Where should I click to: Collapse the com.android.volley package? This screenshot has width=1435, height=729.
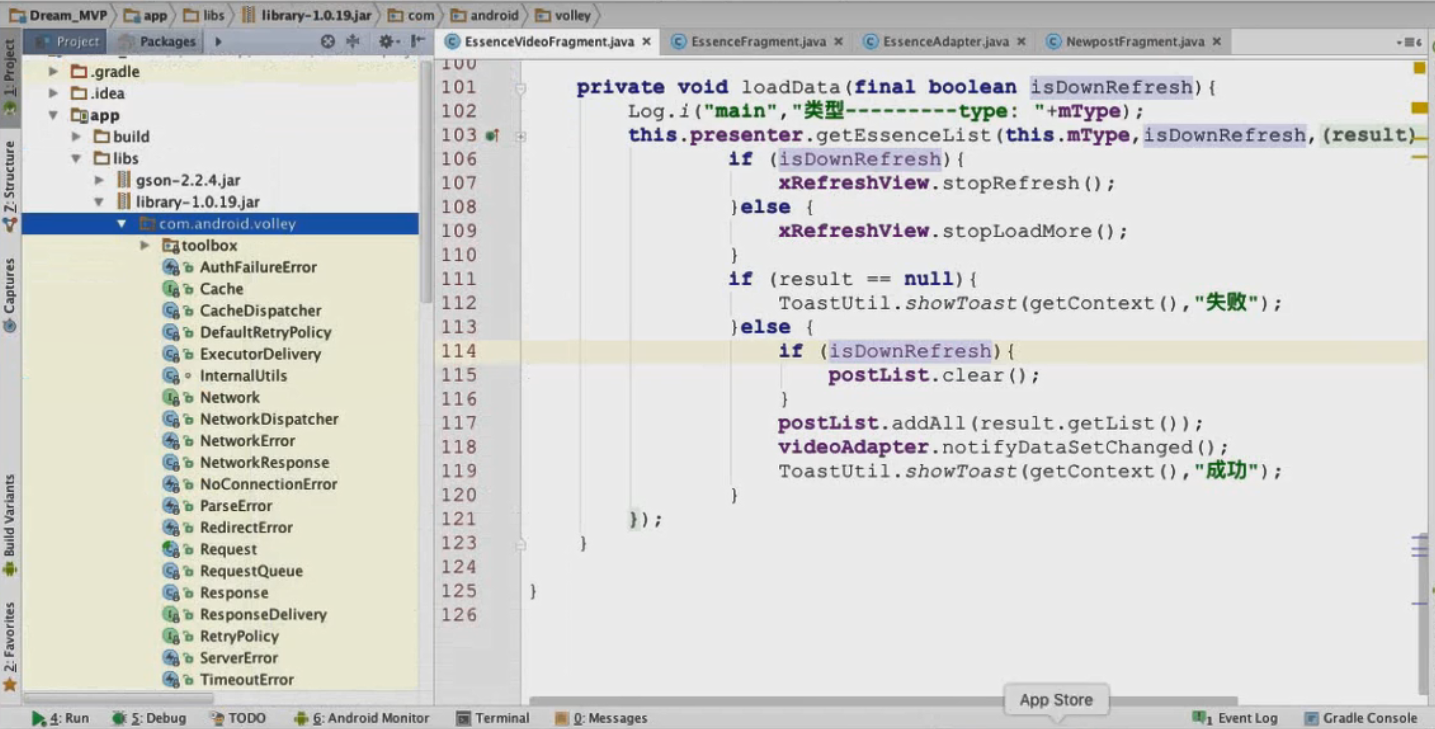(121, 224)
